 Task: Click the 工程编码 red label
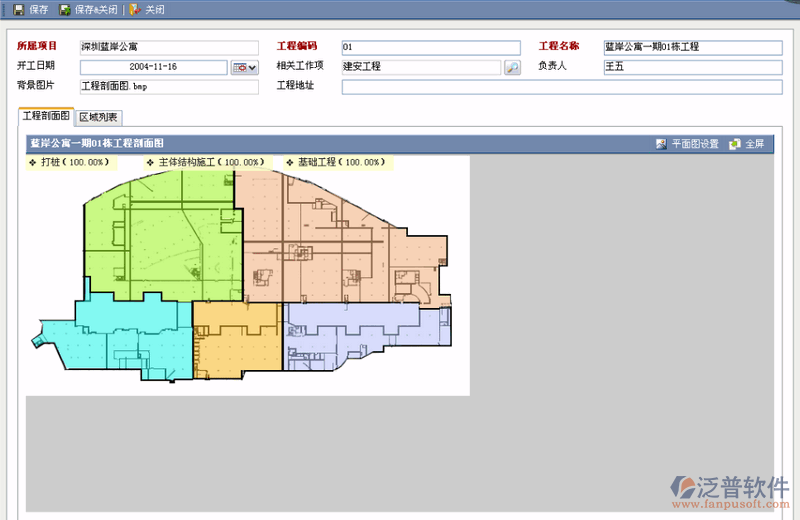pos(297,46)
